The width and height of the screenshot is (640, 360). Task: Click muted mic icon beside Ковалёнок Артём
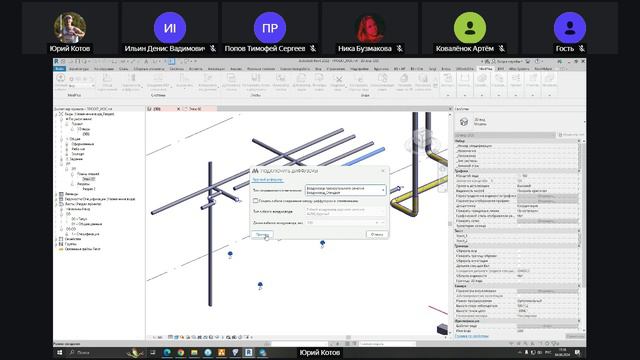(502, 49)
